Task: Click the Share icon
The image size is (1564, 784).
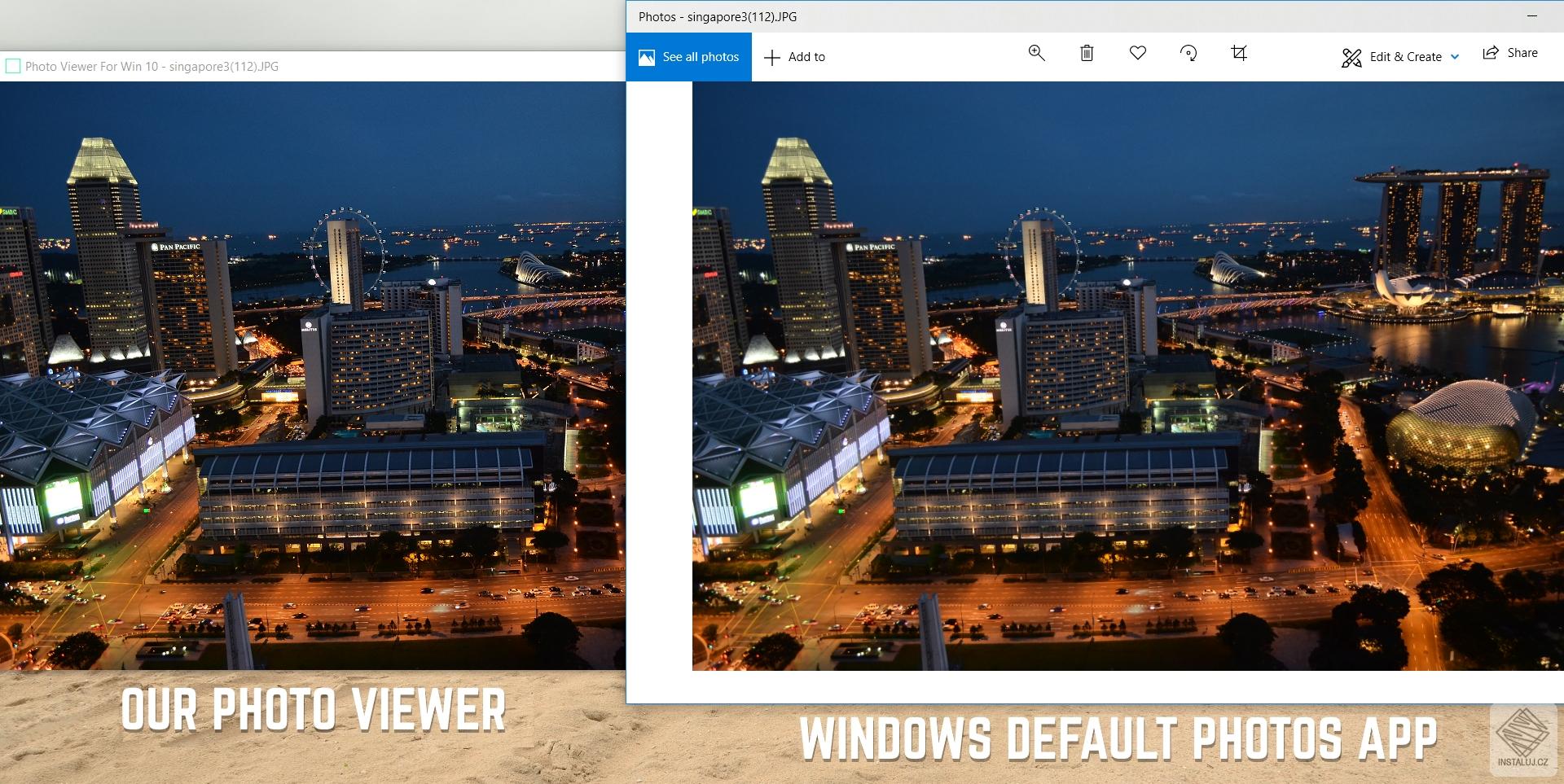Action: point(1490,52)
